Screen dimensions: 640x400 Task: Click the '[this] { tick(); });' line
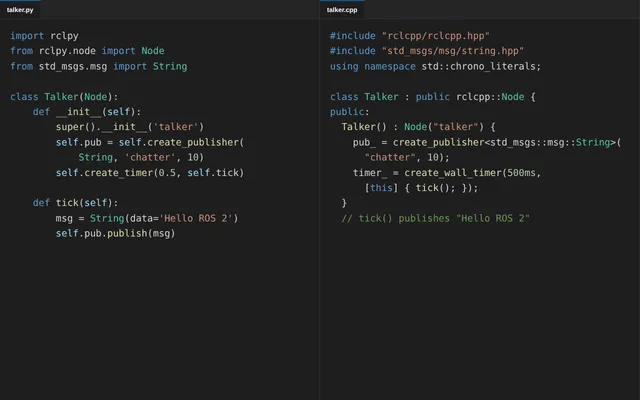tap(421, 188)
